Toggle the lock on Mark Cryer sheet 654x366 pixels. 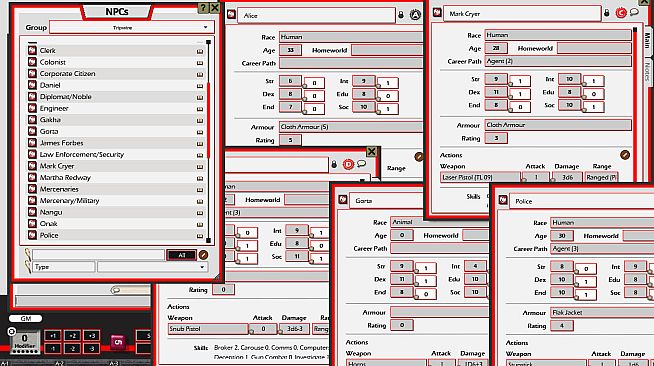pos(607,13)
